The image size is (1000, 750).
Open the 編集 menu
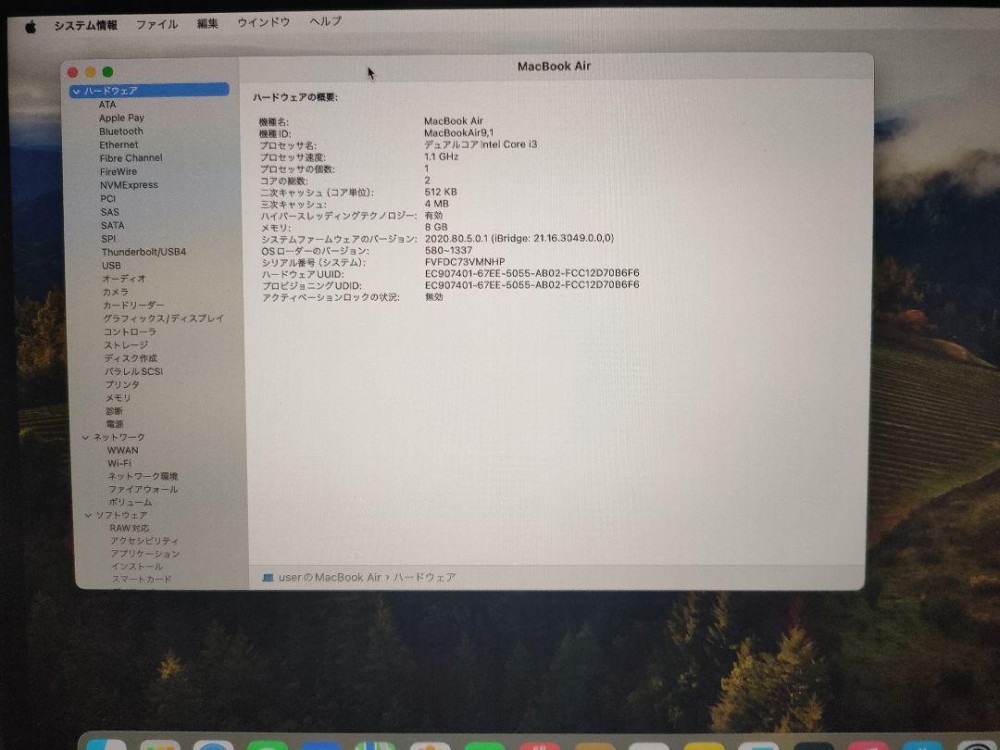point(207,24)
